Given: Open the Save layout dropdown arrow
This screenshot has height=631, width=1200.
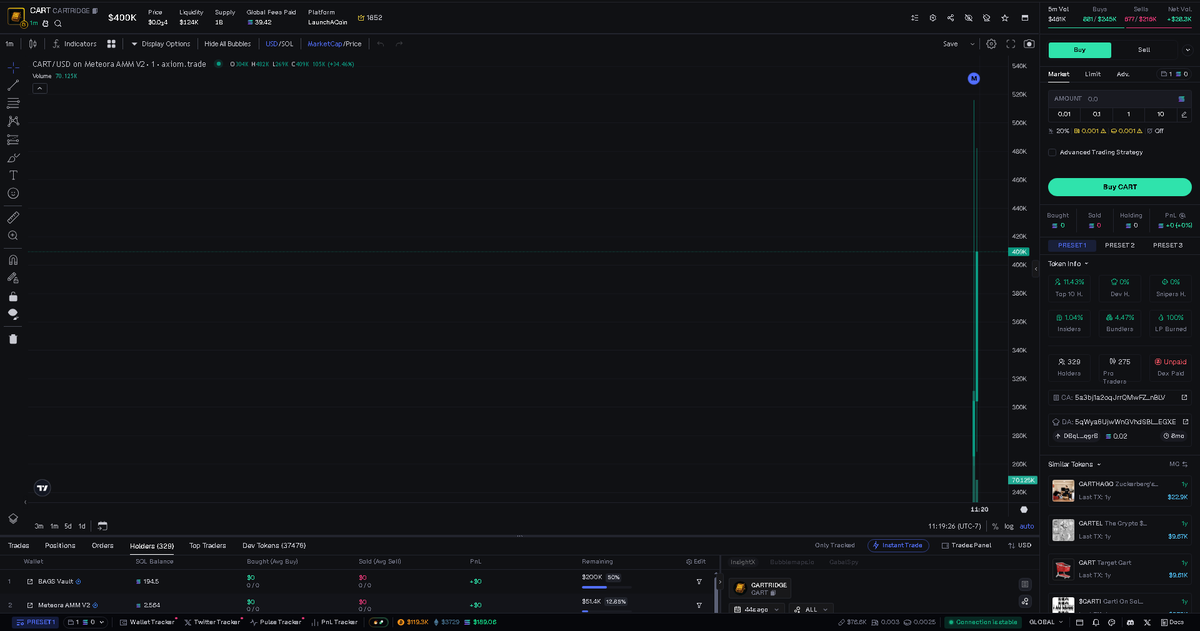Looking at the screenshot, I should click(973, 44).
